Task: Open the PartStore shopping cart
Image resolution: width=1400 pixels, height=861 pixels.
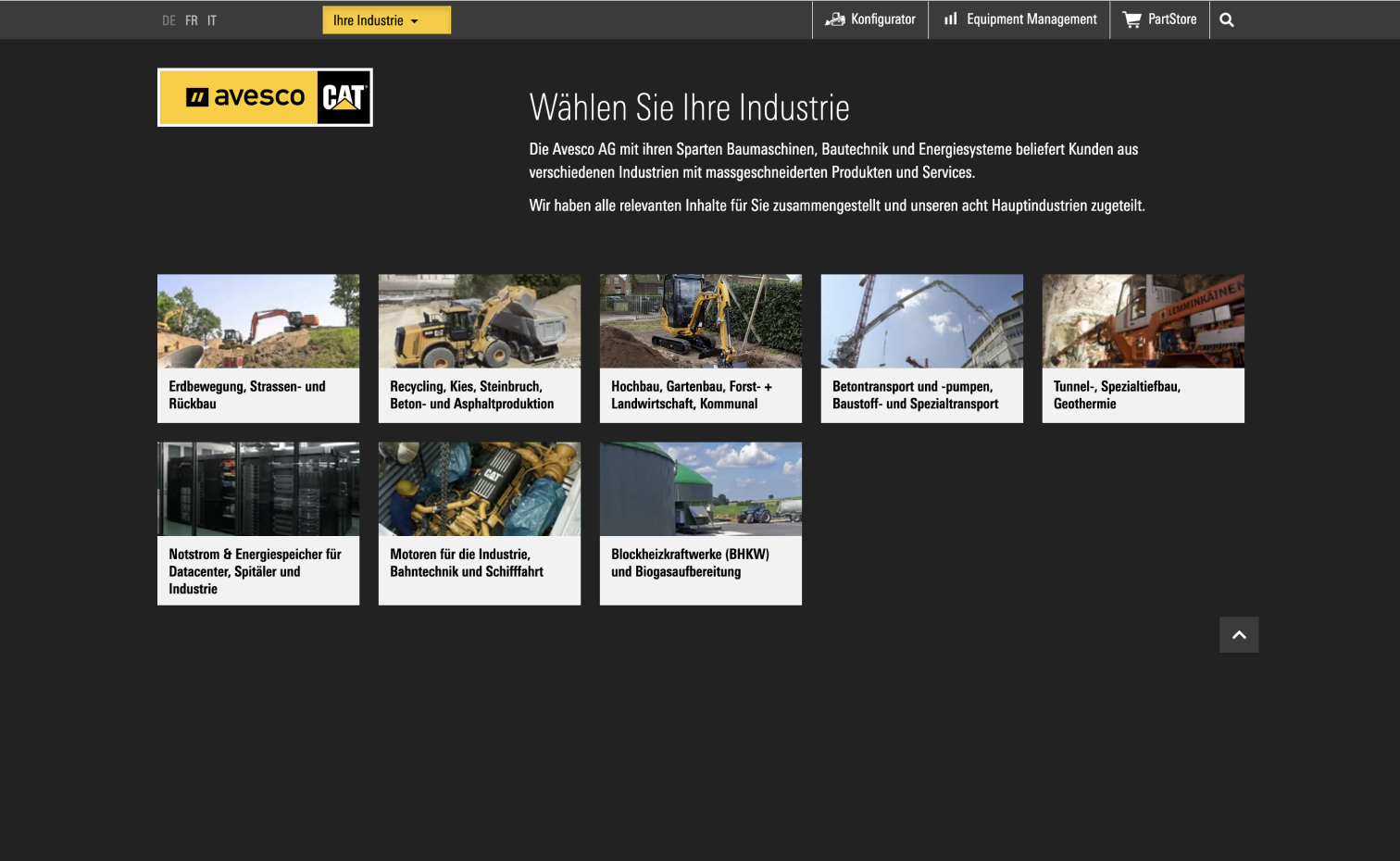Action: 1159,19
